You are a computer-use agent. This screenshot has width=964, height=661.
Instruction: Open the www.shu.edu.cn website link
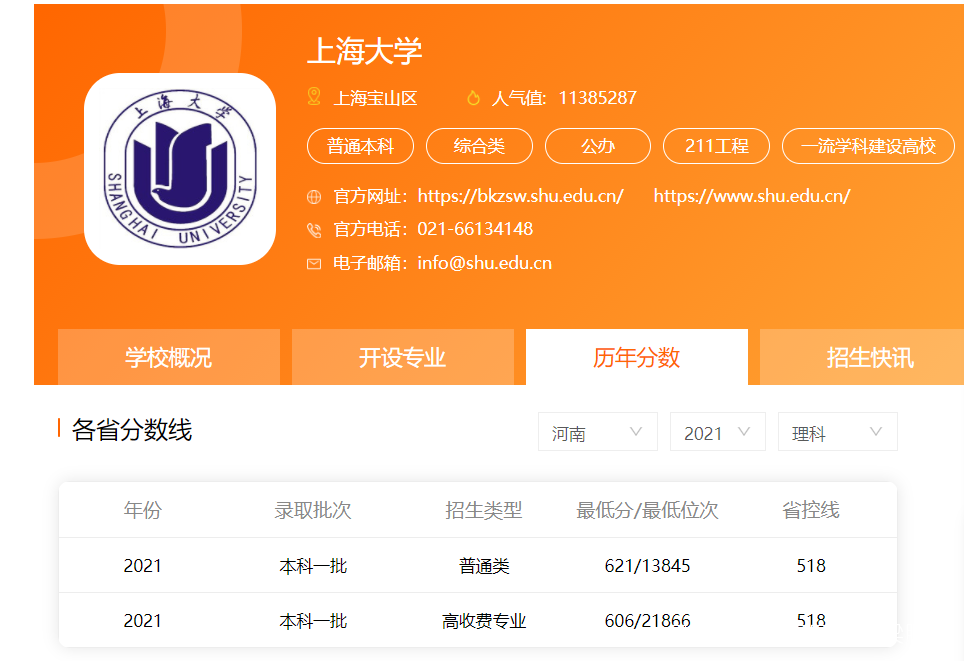tap(752, 196)
